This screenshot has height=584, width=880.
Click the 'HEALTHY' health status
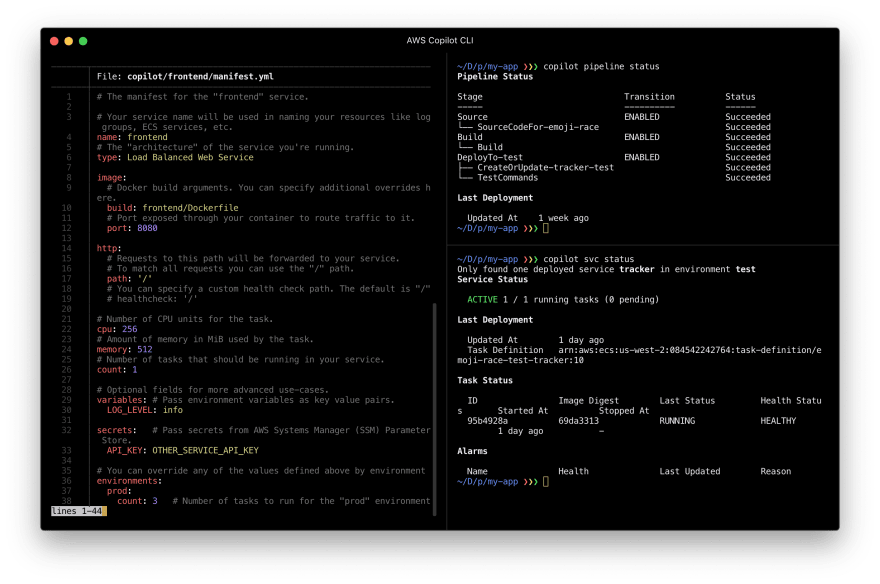778,420
